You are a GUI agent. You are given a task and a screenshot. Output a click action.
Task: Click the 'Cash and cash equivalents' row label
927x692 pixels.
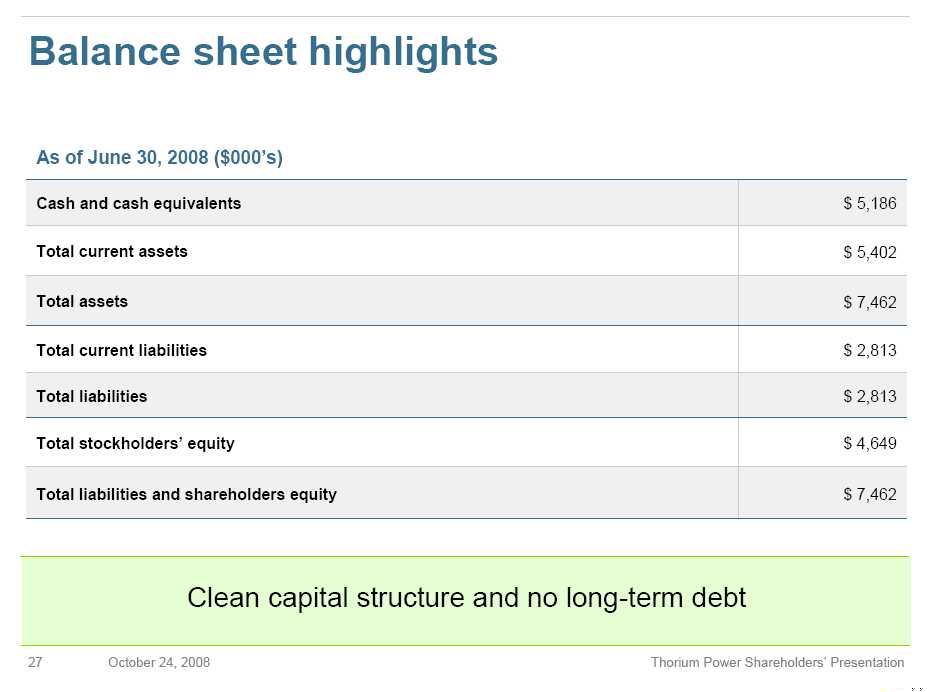tap(138, 203)
